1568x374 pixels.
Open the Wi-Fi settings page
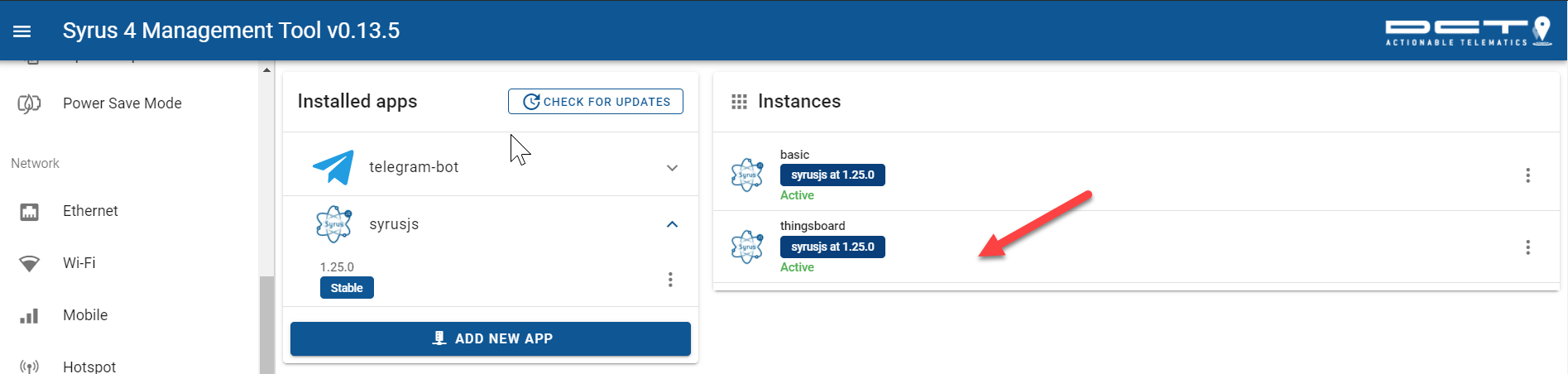click(x=79, y=263)
